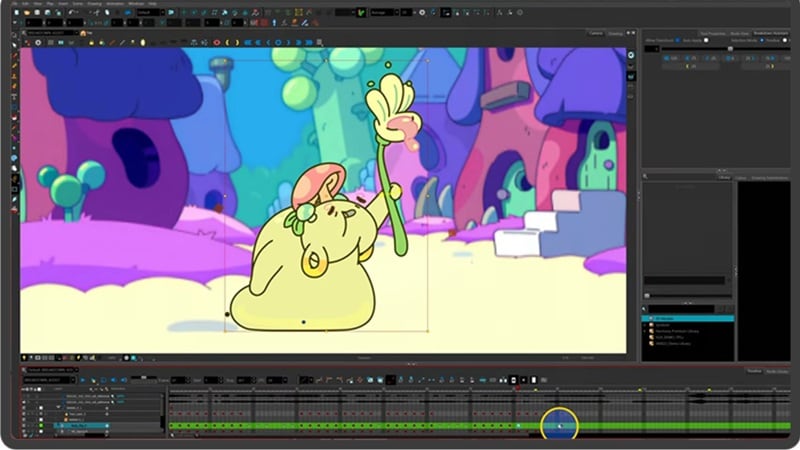
Task: Click the red playhead marker on timeline ruler
Action: [517, 389]
